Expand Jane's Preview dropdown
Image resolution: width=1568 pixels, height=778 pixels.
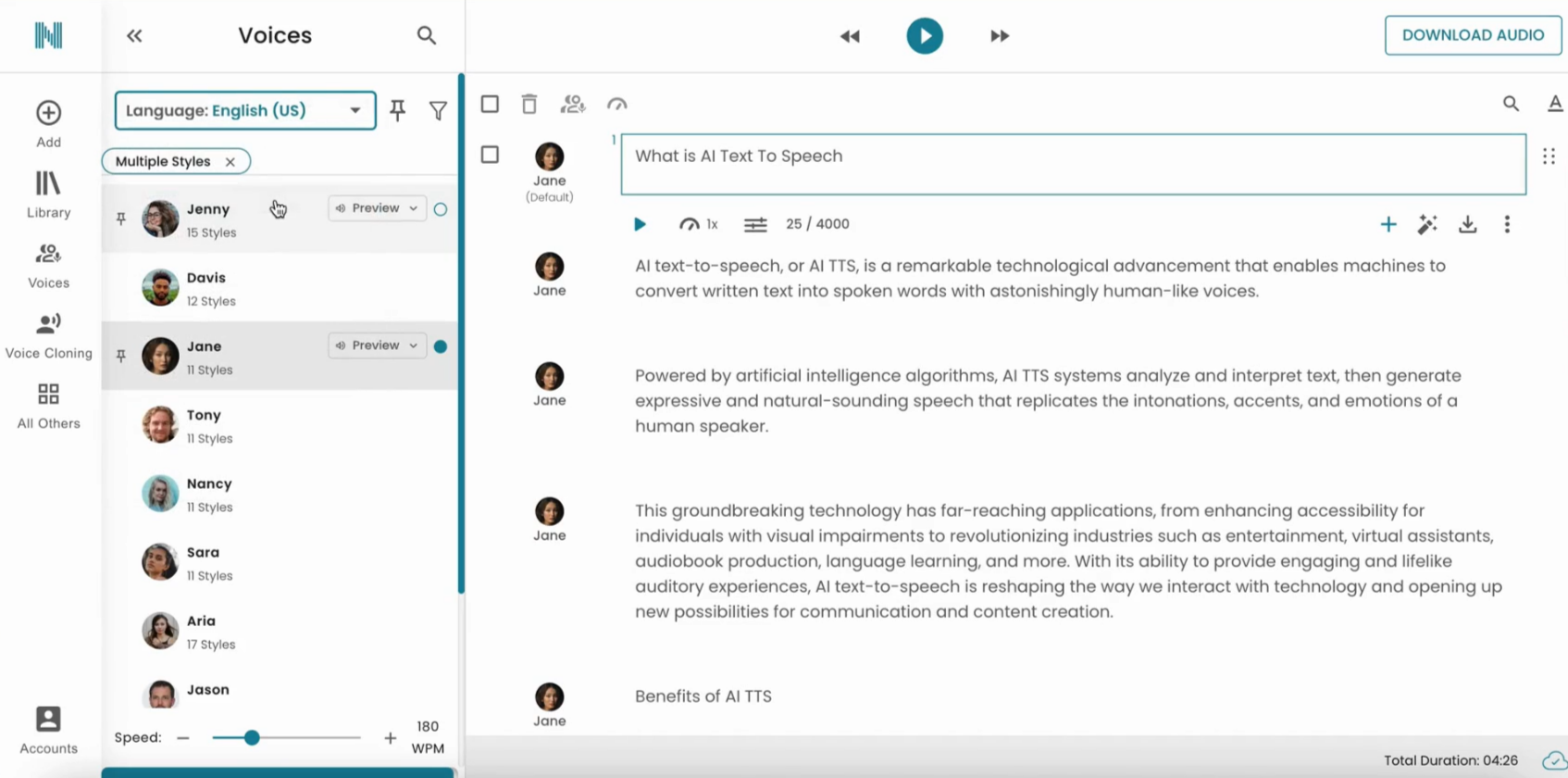click(413, 345)
